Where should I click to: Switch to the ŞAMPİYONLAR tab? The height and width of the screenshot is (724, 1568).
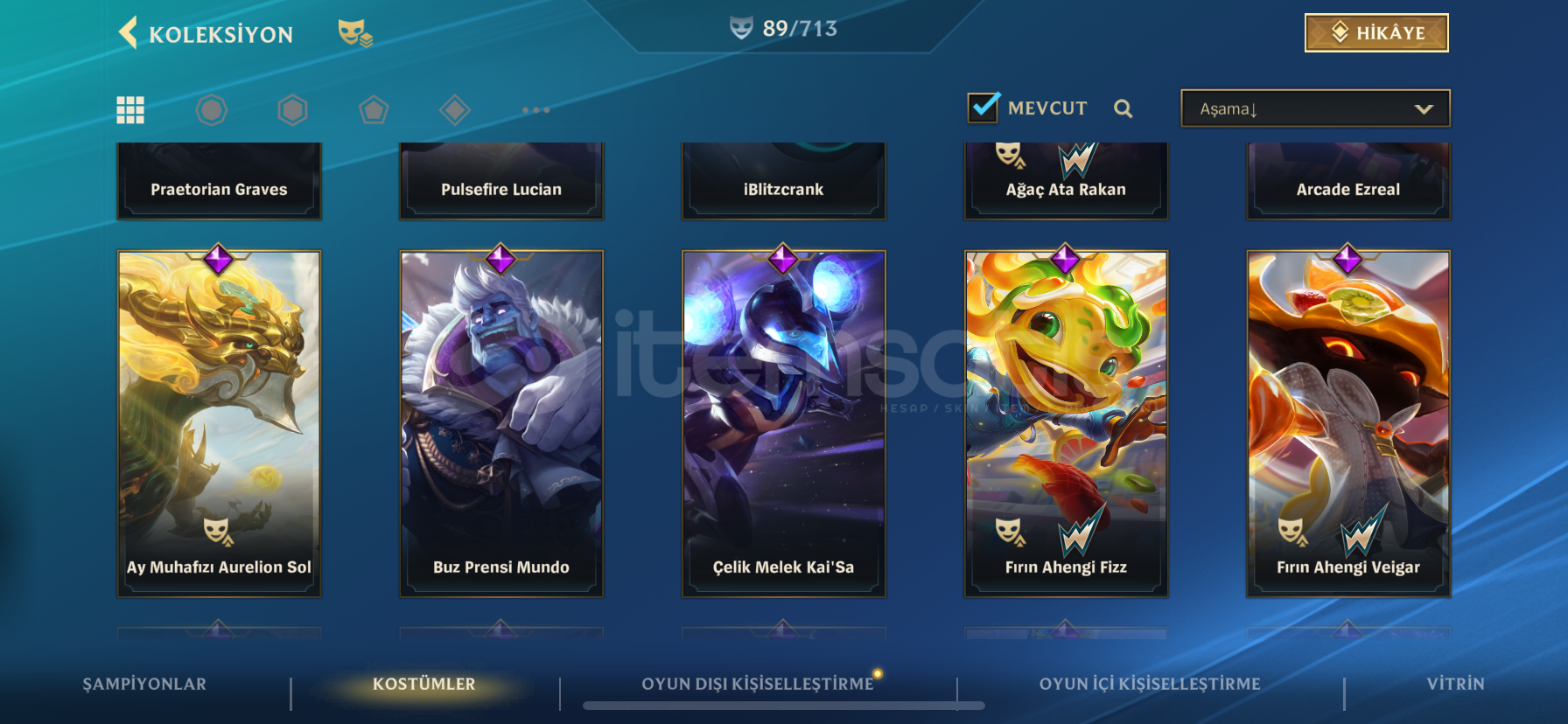(x=144, y=684)
